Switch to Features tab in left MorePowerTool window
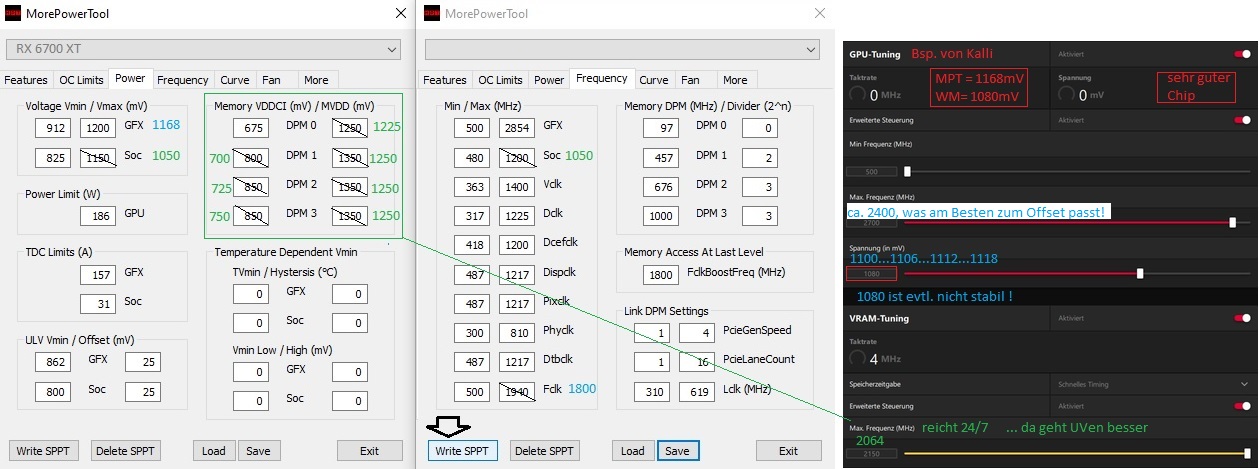This screenshot has height=469, width=1259. [26, 80]
